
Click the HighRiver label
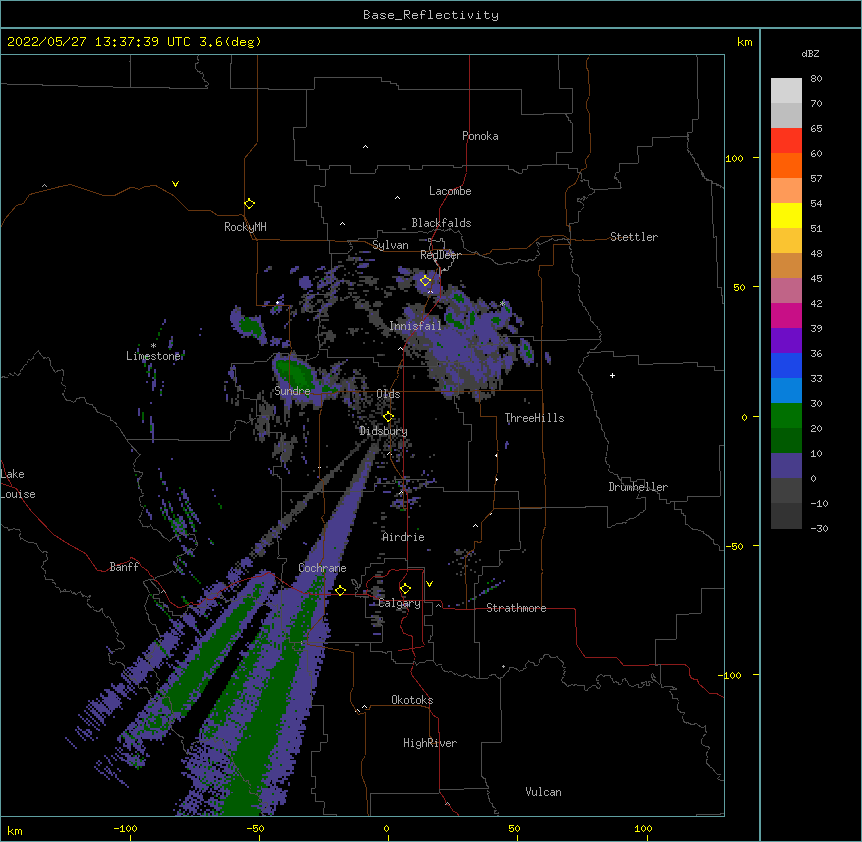(x=430, y=743)
